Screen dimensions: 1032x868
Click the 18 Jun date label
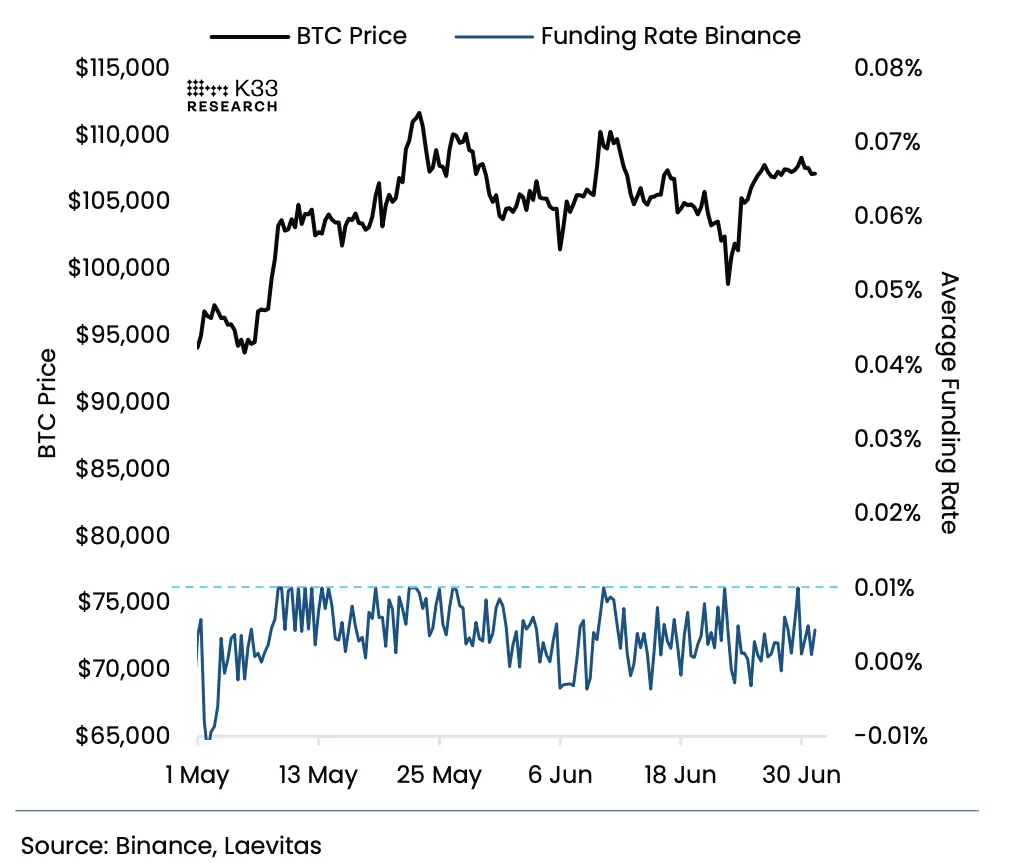coord(680,775)
